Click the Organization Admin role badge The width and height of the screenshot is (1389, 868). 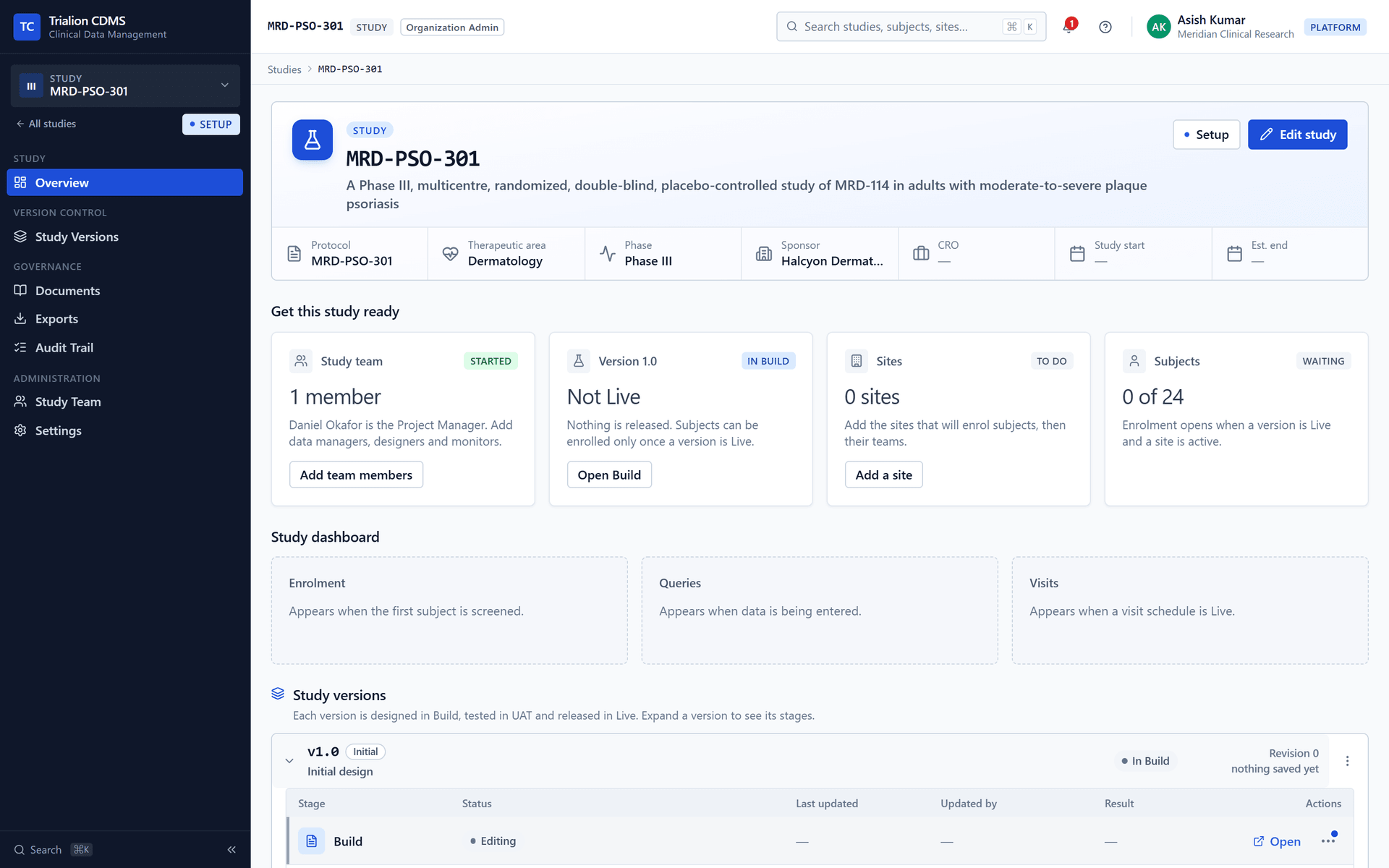coord(452,27)
